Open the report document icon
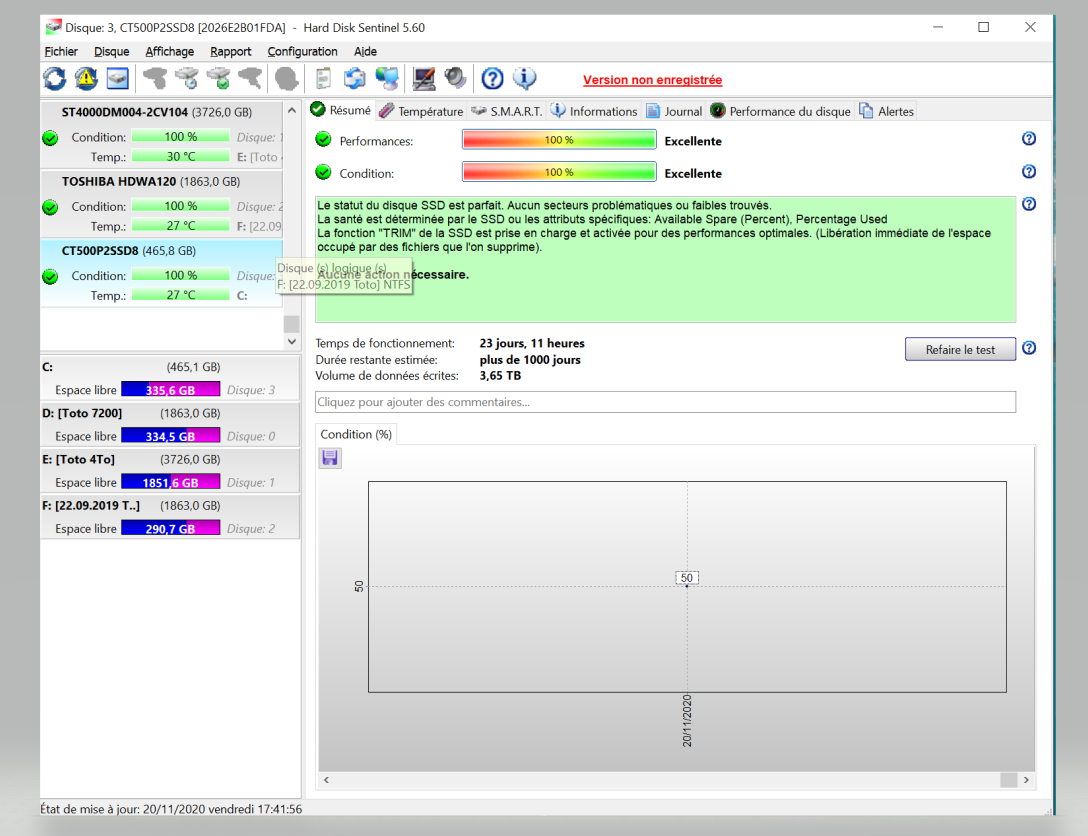The image size is (1088, 836). 323,78
